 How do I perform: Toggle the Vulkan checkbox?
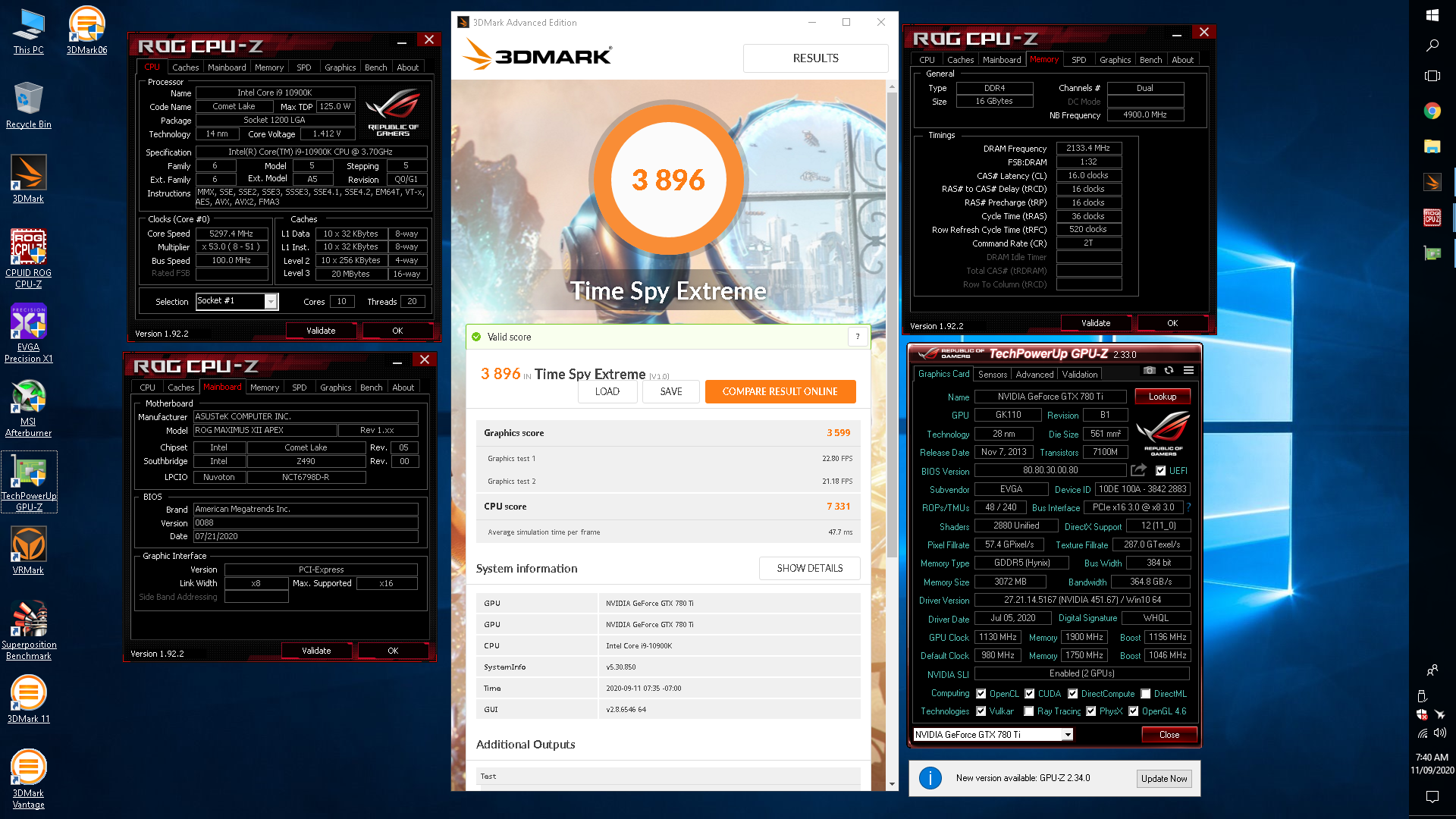(981, 711)
